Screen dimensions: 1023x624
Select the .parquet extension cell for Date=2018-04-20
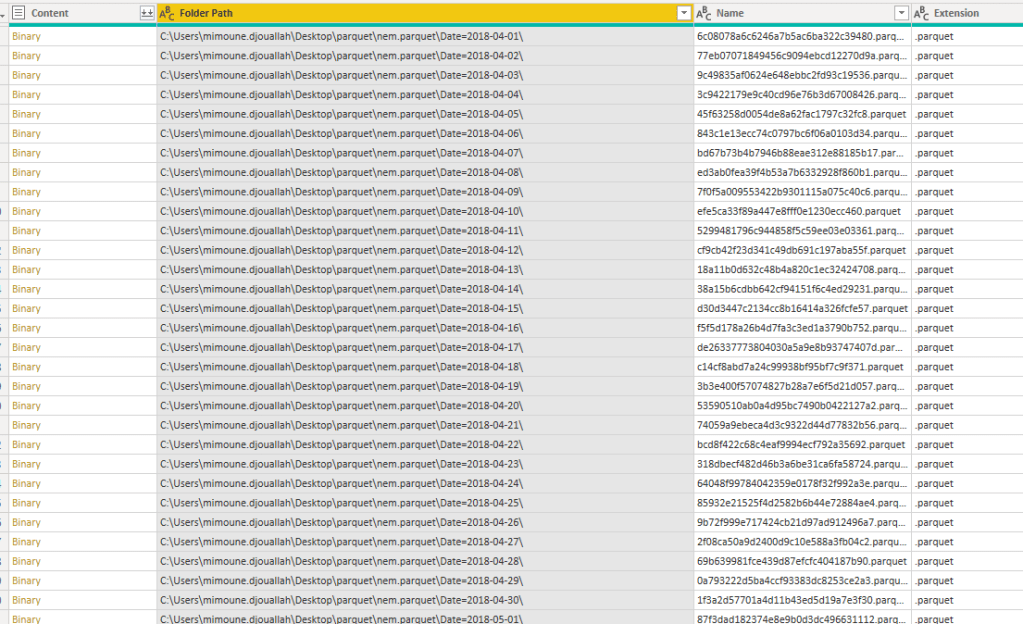point(934,406)
